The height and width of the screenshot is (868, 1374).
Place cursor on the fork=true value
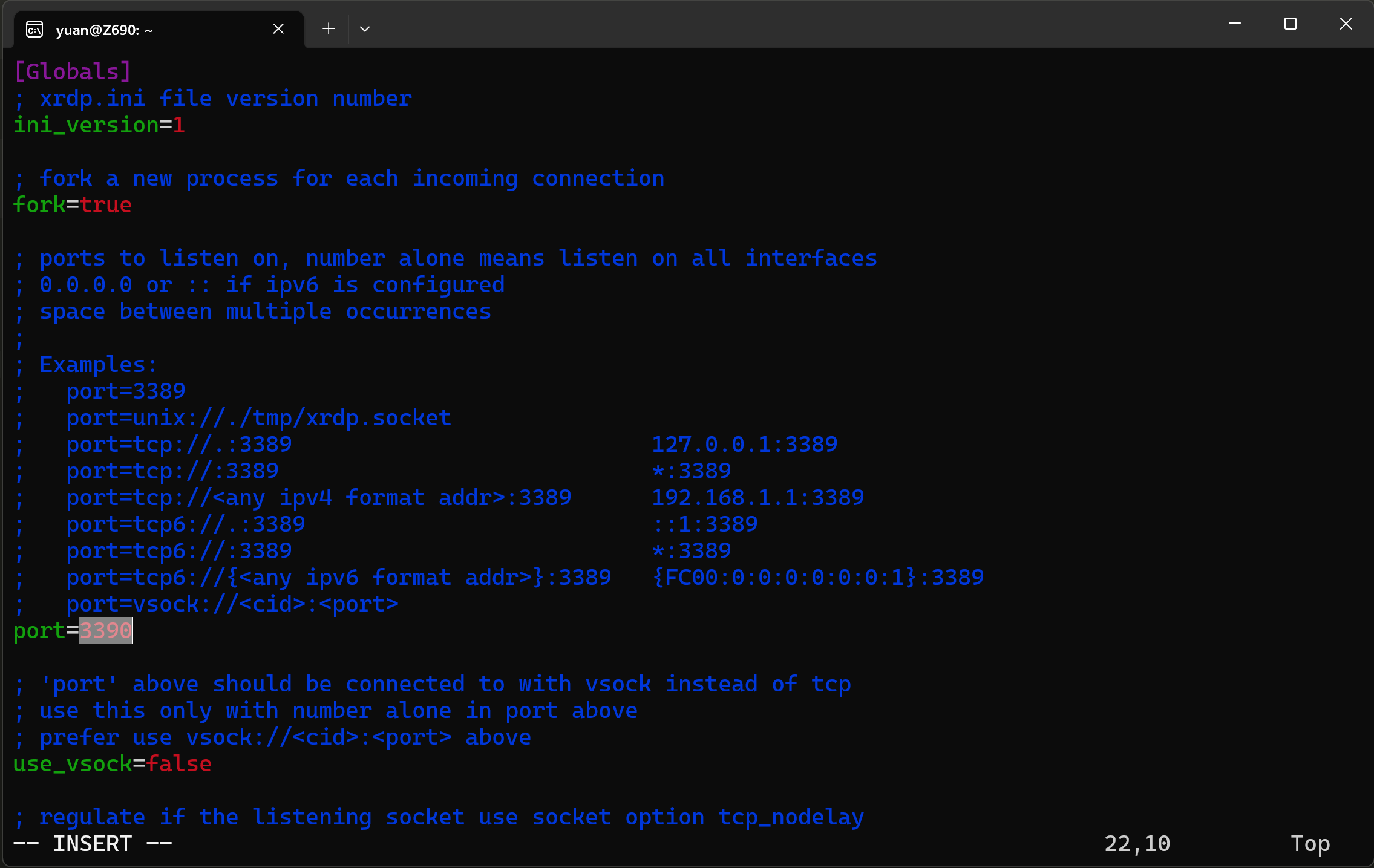tap(106, 204)
